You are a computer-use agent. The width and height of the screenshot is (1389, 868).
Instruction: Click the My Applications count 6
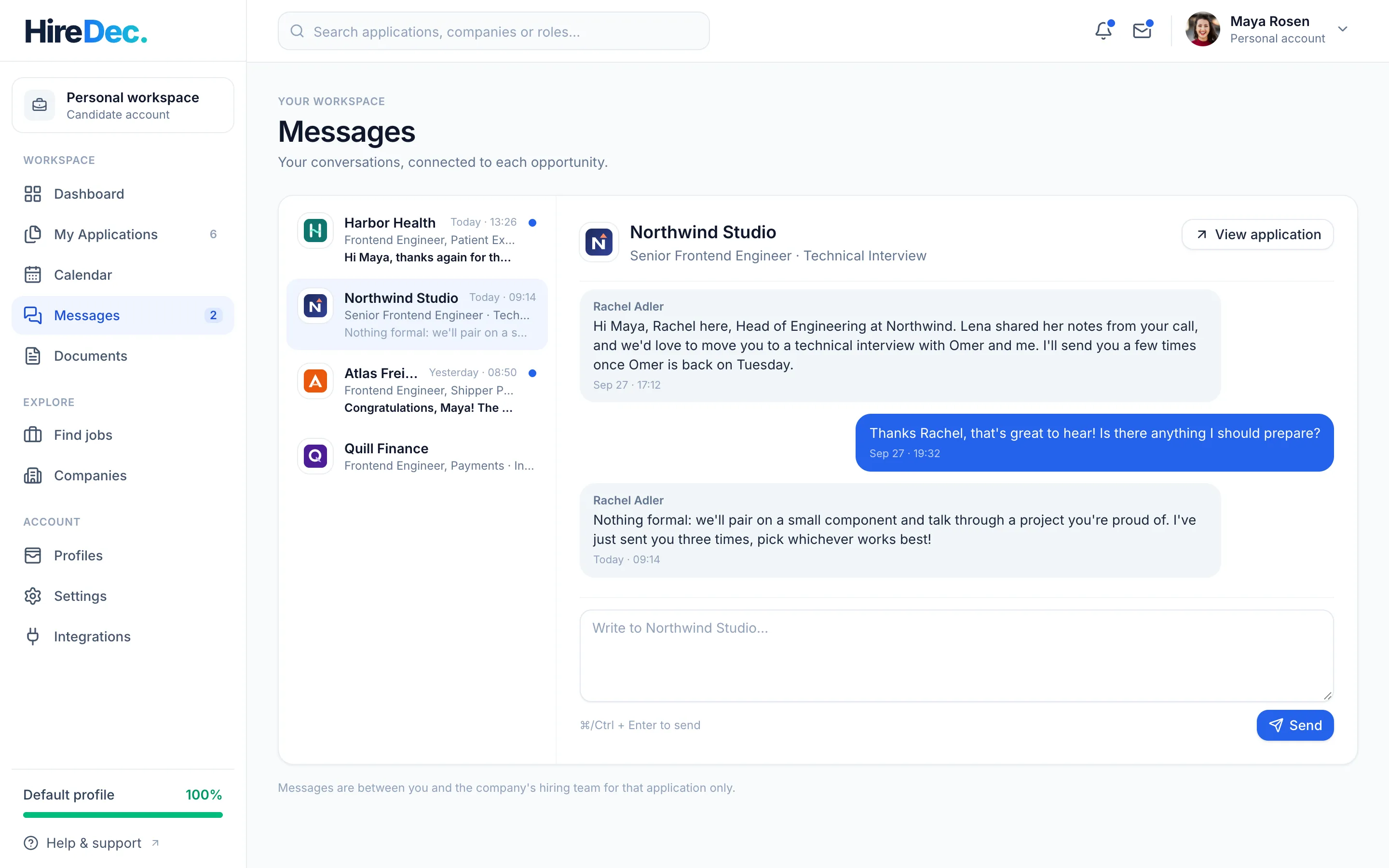213,234
